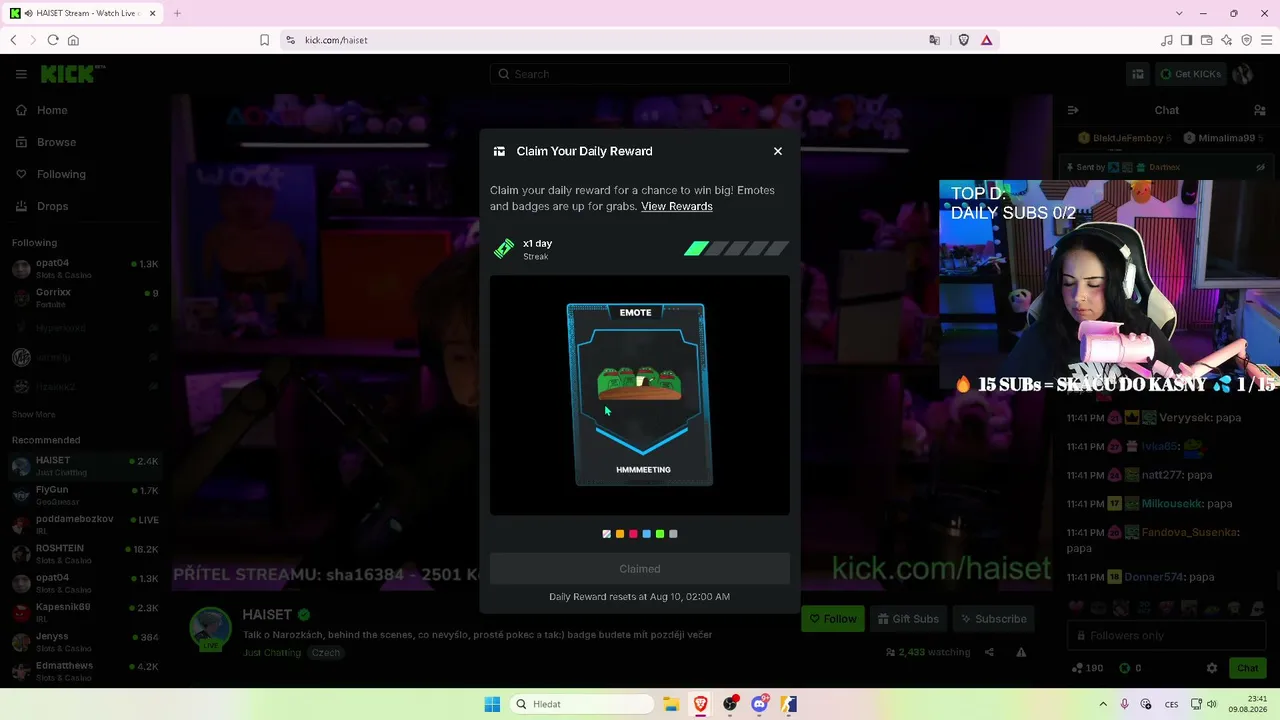This screenshot has height=720, width=1280.
Task: Open Brave Rewards triangle icon
Action: (x=987, y=40)
